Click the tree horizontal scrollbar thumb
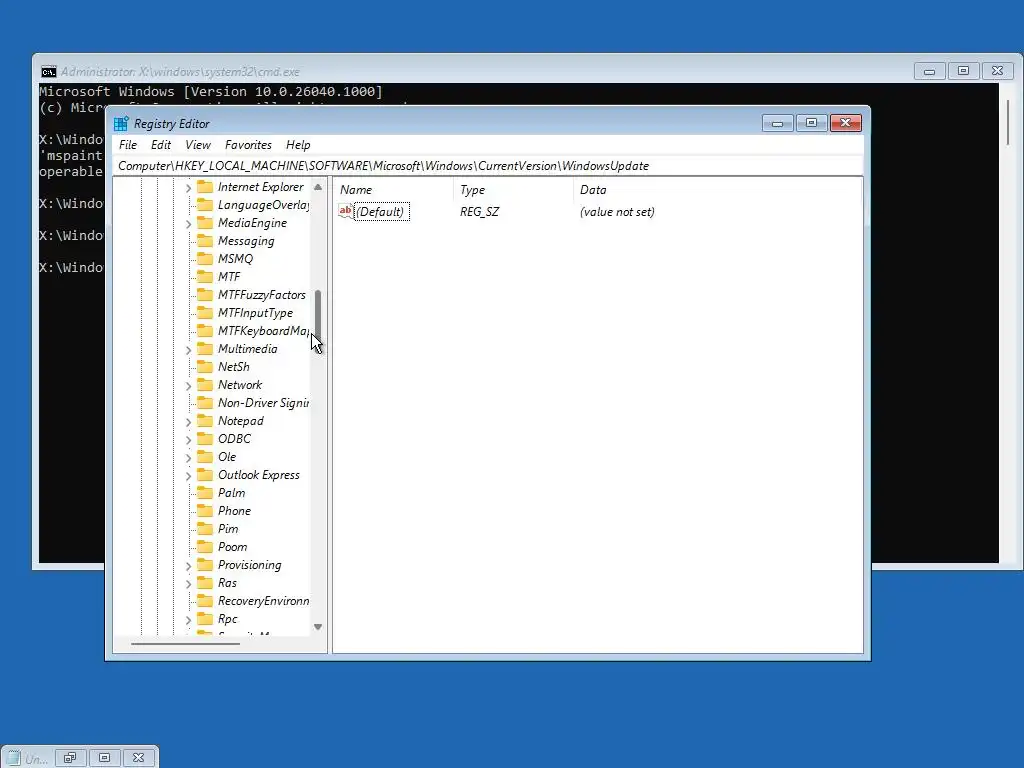 click(185, 644)
